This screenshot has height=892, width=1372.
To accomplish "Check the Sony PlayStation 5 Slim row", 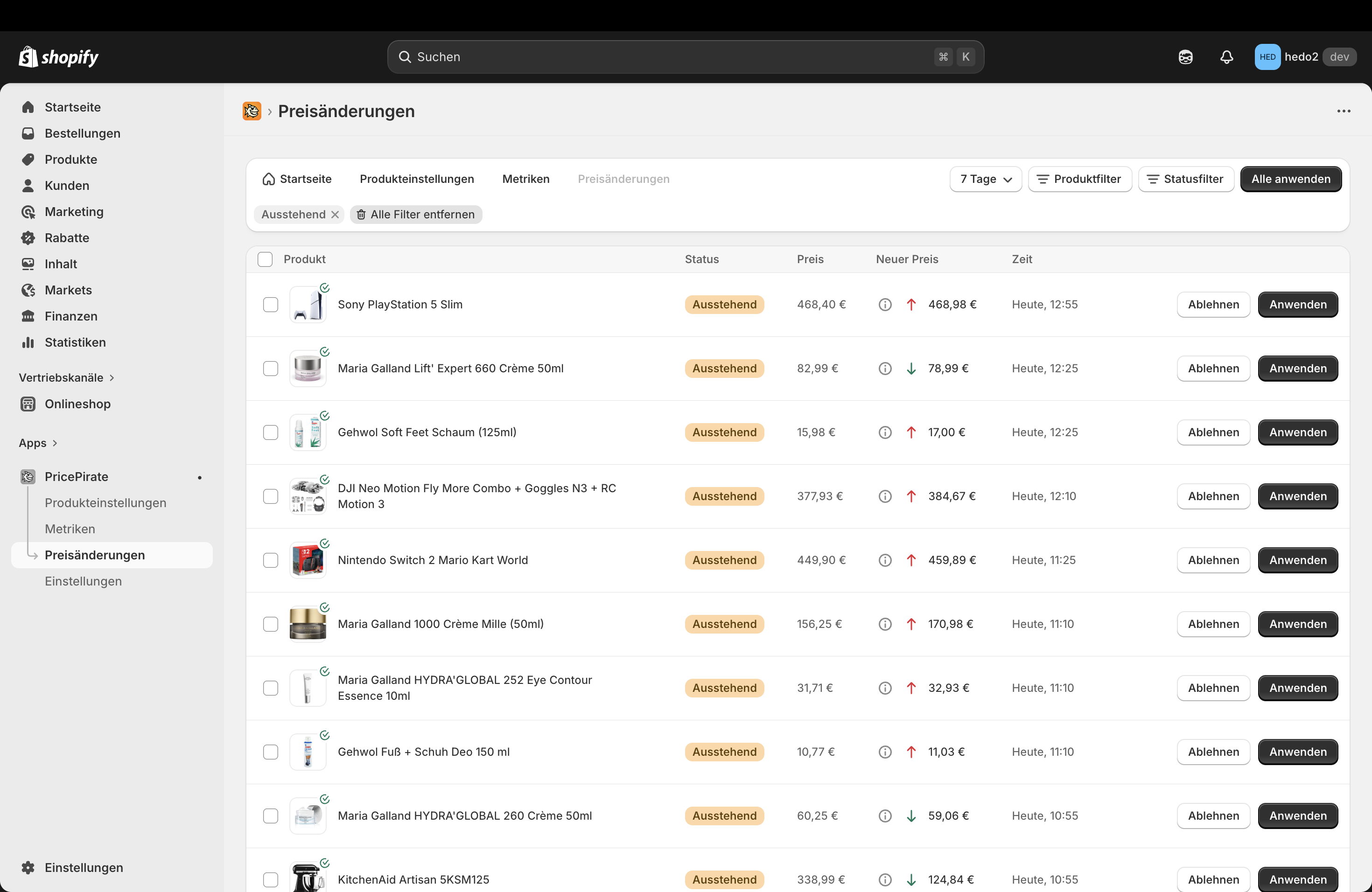I will [270, 304].
